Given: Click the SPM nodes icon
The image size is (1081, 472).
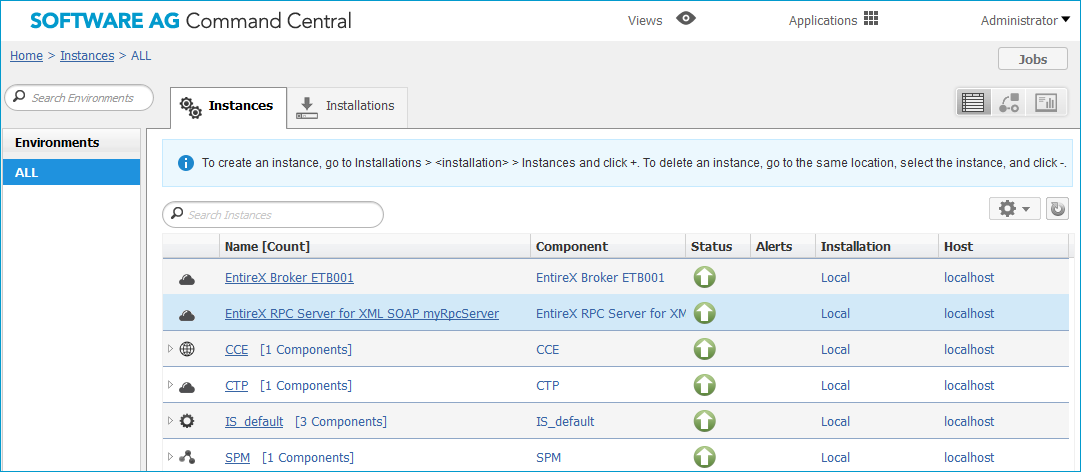Looking at the screenshot, I should (187, 457).
